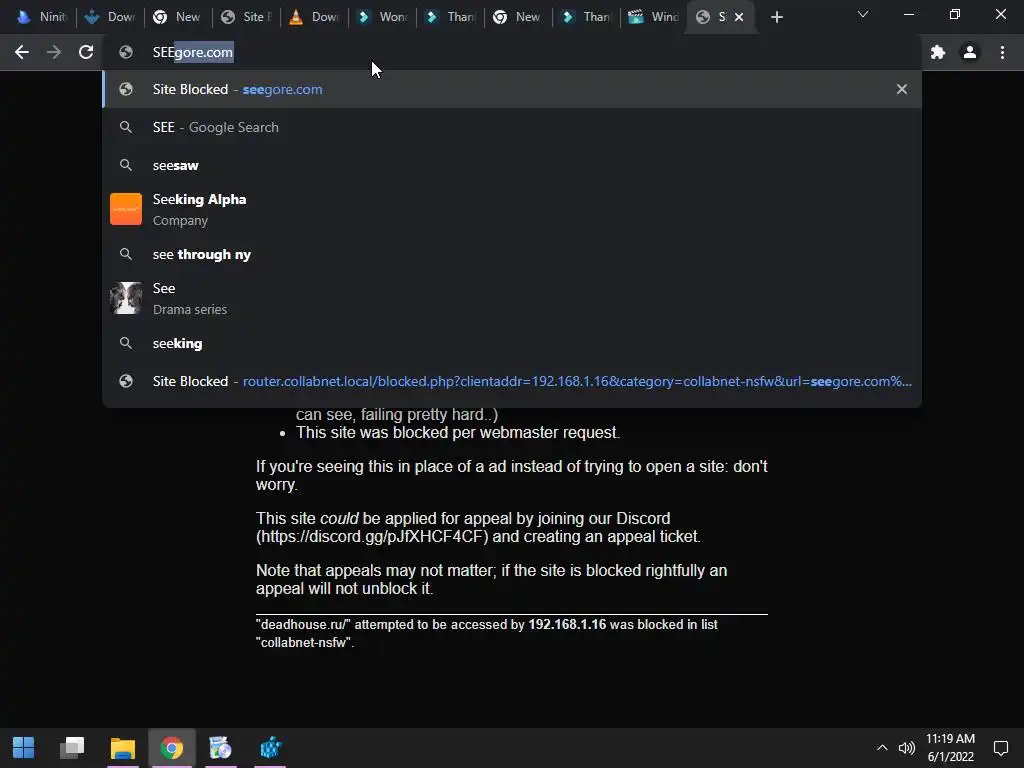Screen dimensions: 1024x768
Task: Open the blue gear taskbar app
Action: click(270, 748)
